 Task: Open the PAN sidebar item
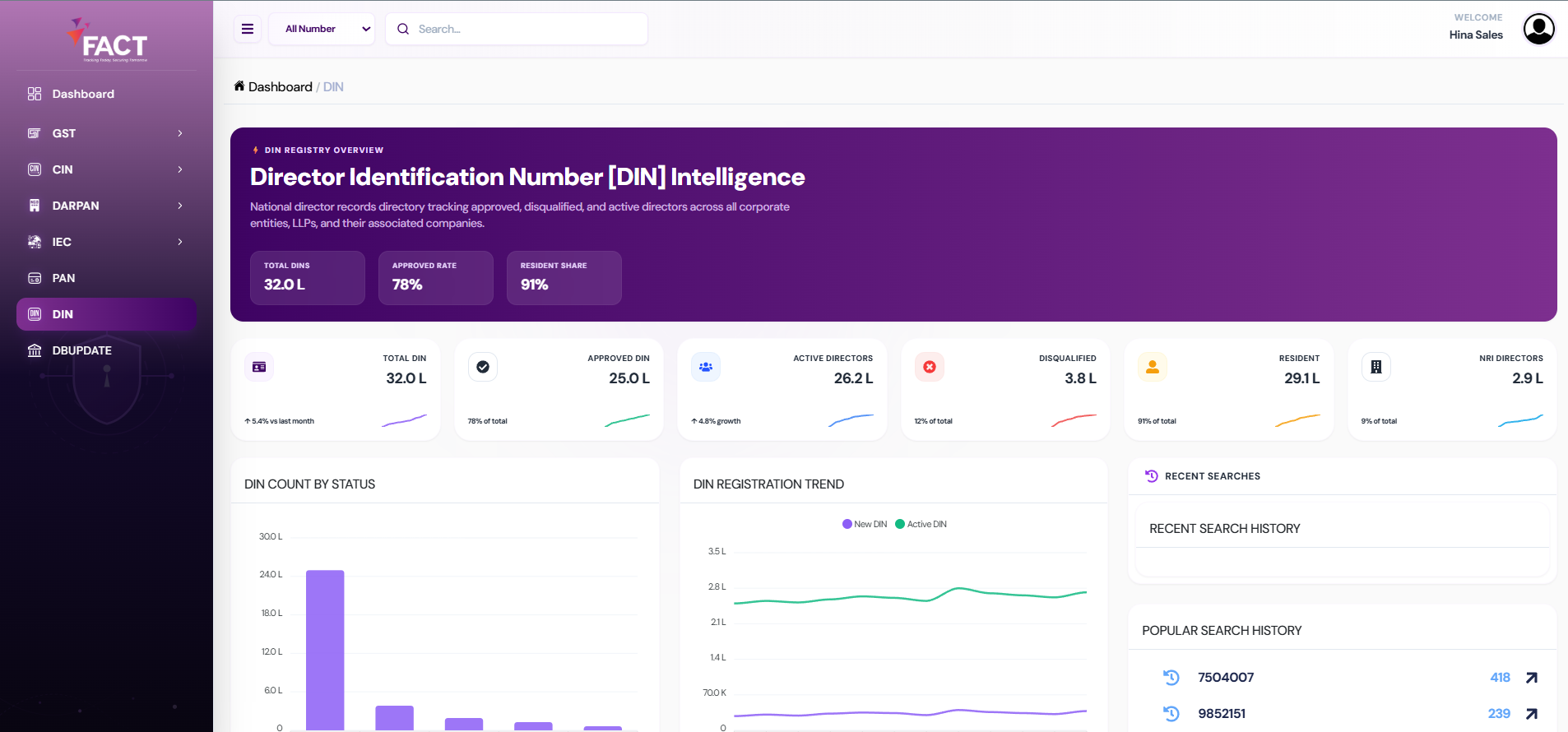tap(106, 278)
